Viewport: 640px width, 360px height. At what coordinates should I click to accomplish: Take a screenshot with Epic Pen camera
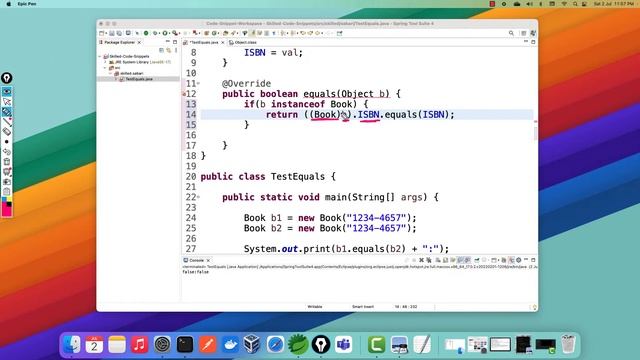tap(7, 182)
